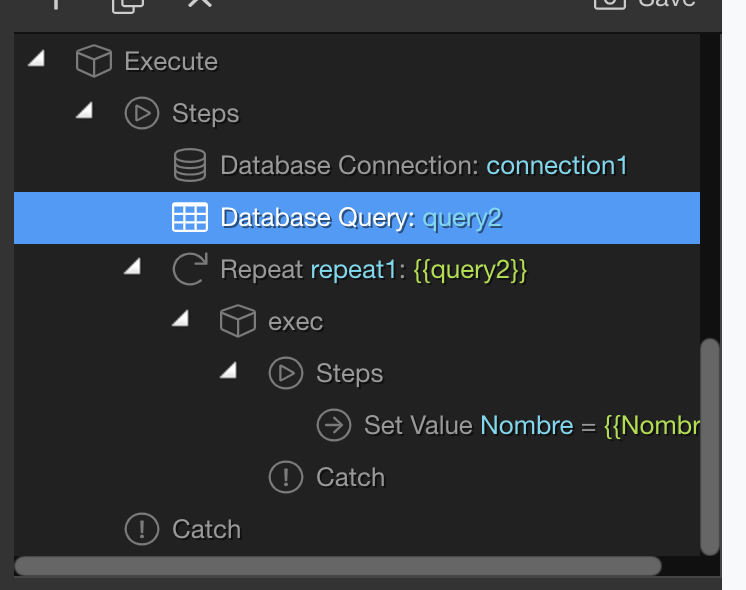Click the top-level Steps play icon
Image resolution: width=746 pixels, height=590 pixels.
(142, 113)
